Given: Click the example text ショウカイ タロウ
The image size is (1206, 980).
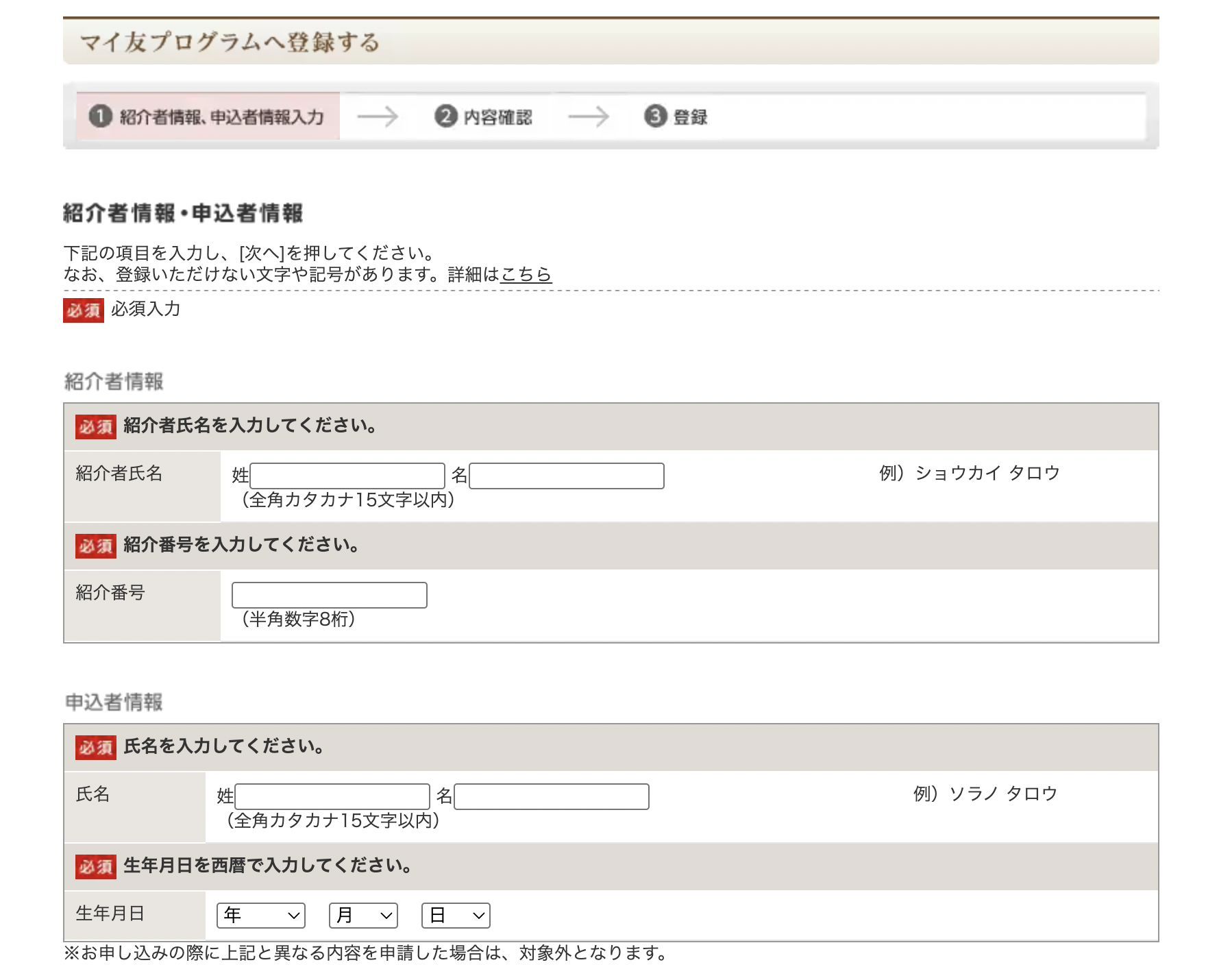Looking at the screenshot, I should point(987,473).
